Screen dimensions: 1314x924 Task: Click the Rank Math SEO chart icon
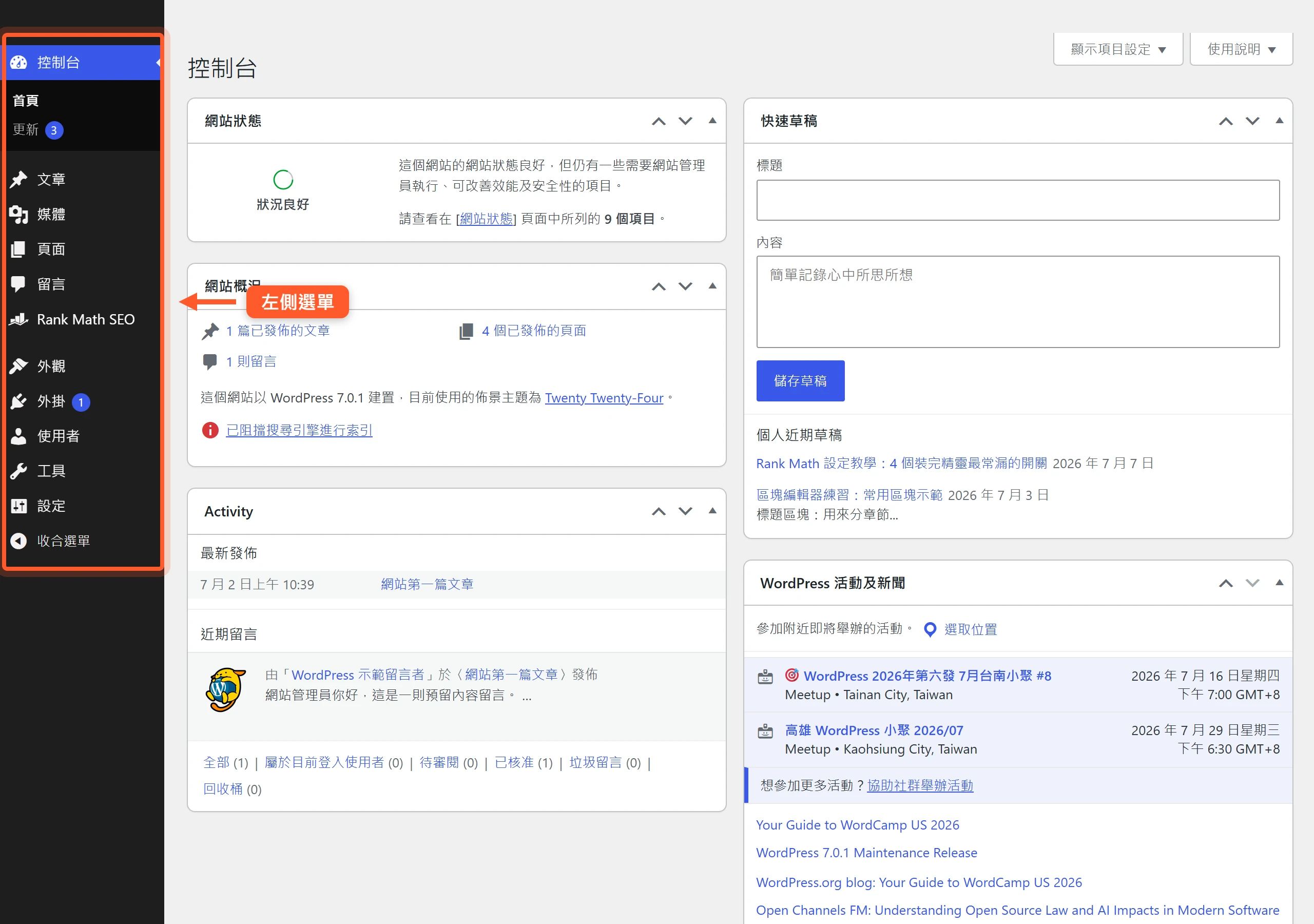coord(19,319)
